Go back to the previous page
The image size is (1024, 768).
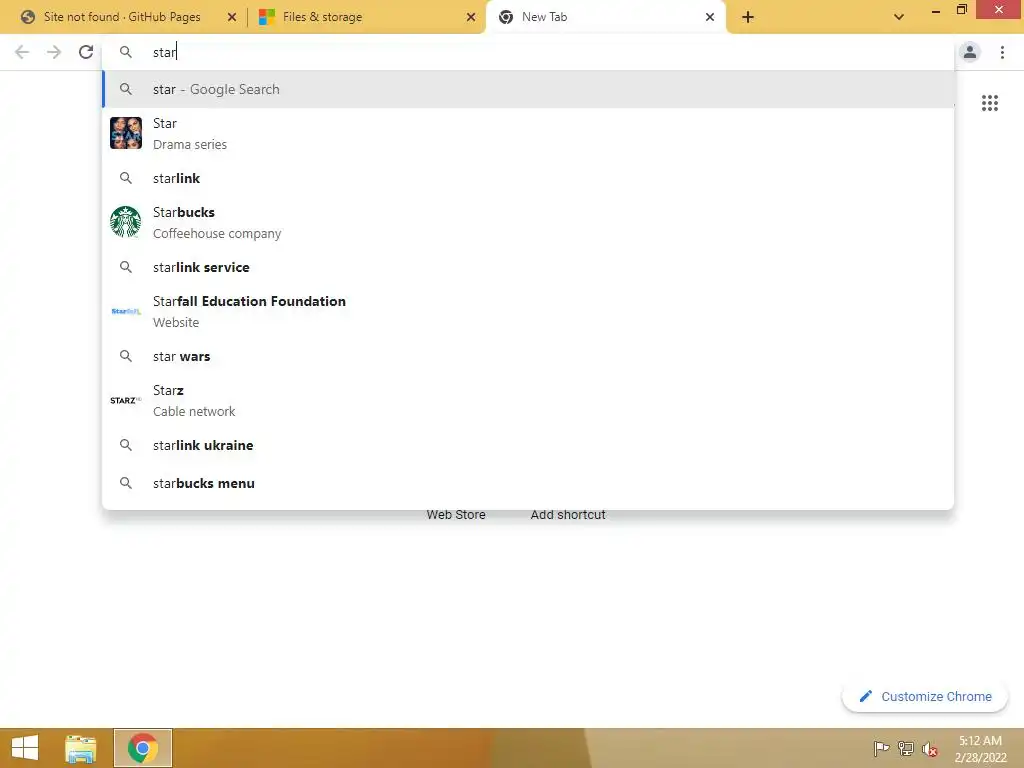pyautogui.click(x=22, y=52)
